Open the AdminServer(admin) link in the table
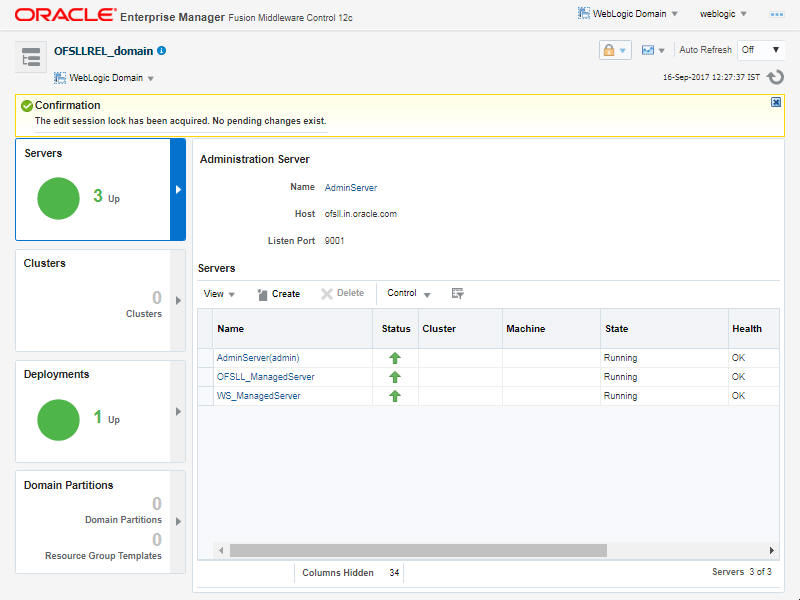This screenshot has height=600, width=800. (258, 358)
